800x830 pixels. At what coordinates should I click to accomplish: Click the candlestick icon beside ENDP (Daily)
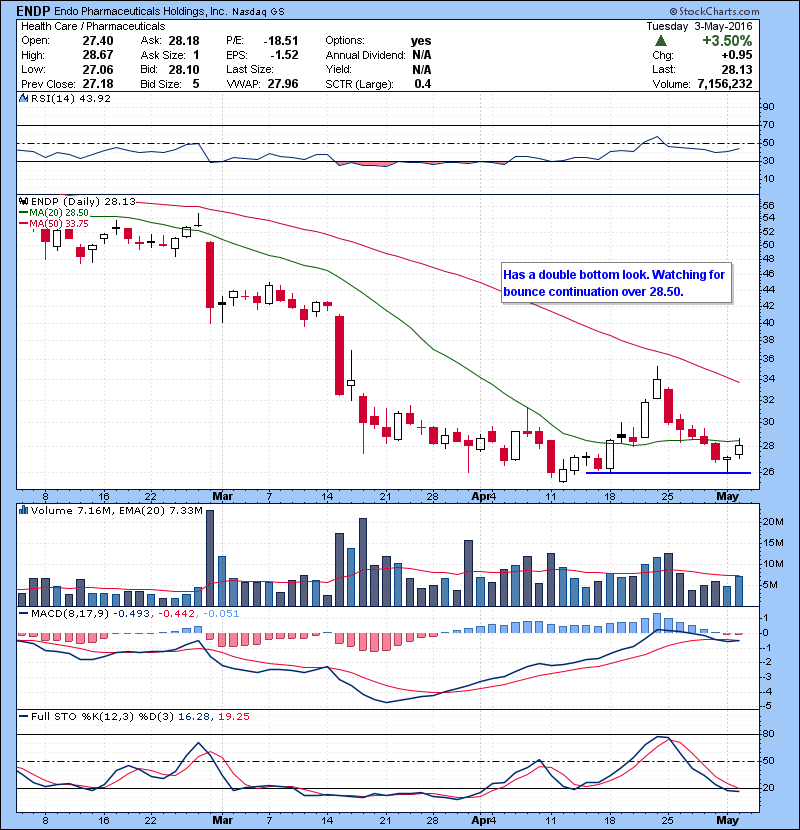(x=23, y=201)
